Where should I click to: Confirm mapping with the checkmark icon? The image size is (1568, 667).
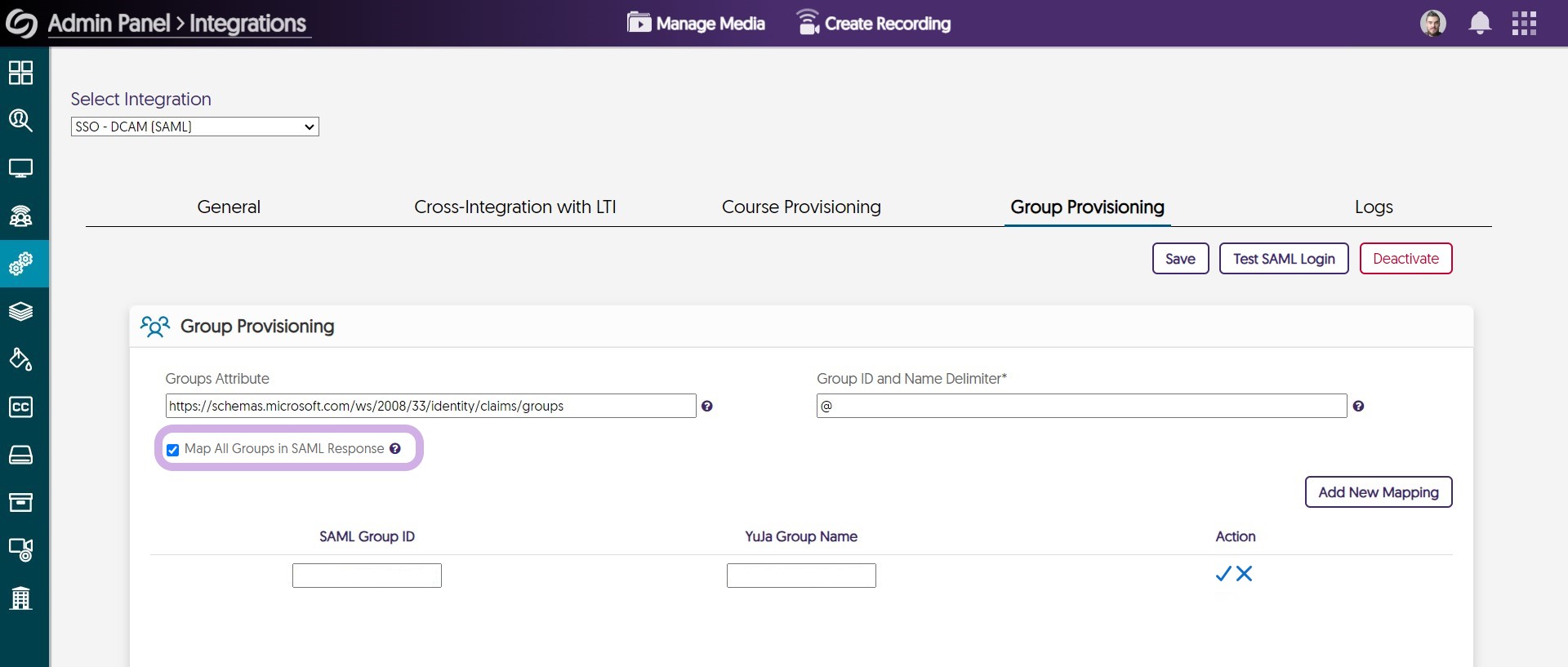click(x=1223, y=574)
